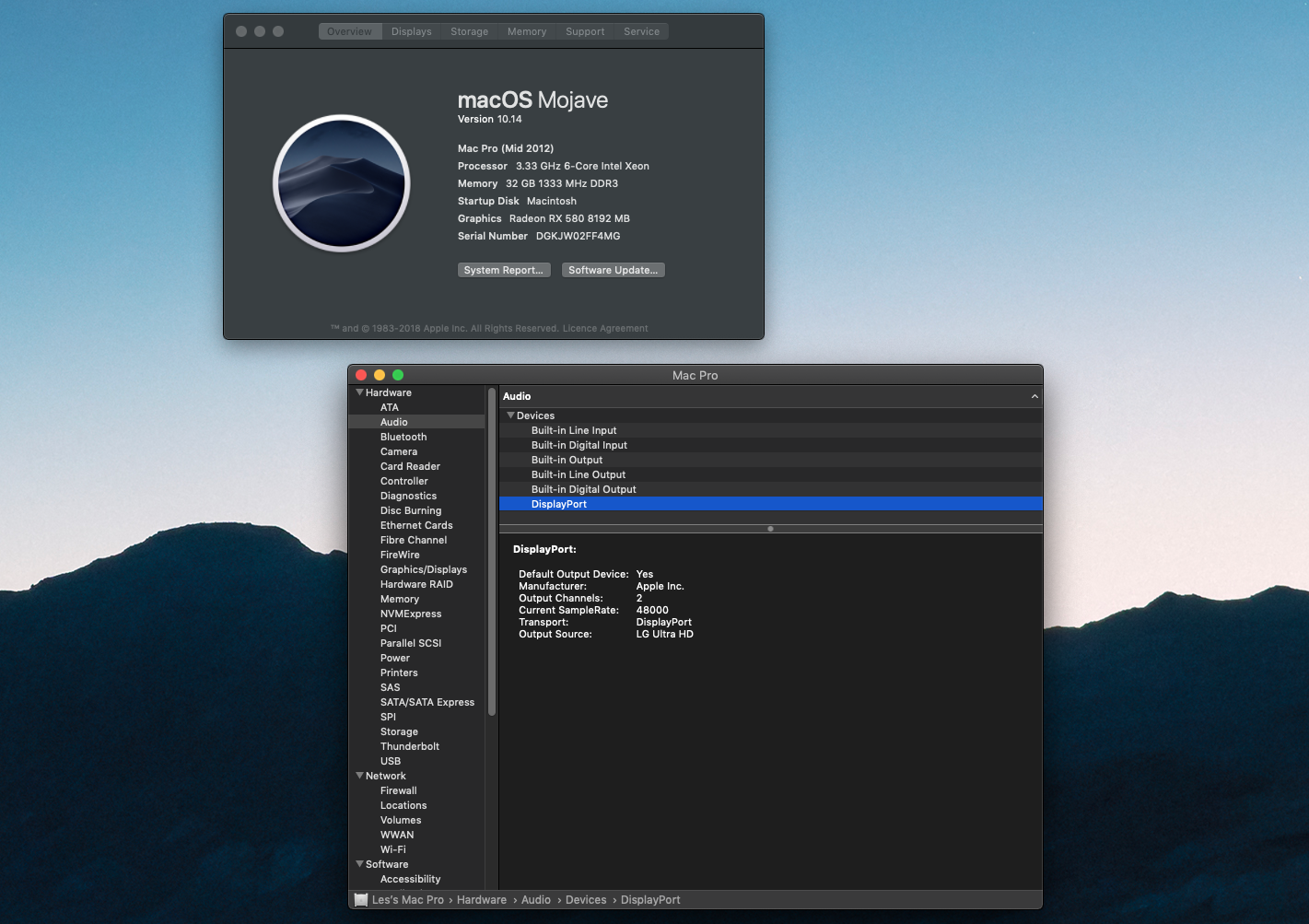
Task: Select the Built-in Line Input device row
Action: click(771, 430)
